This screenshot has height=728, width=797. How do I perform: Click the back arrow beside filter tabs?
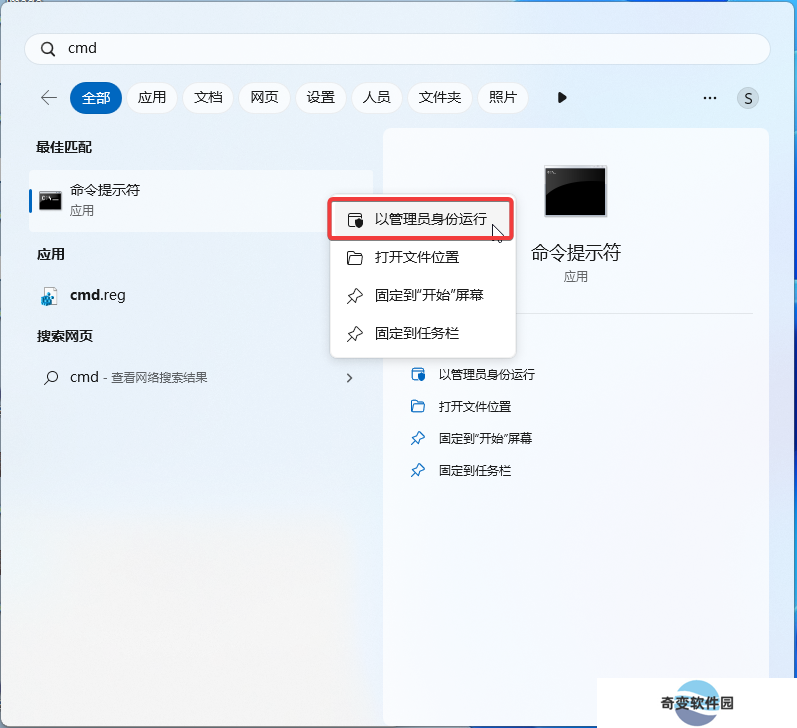[49, 98]
